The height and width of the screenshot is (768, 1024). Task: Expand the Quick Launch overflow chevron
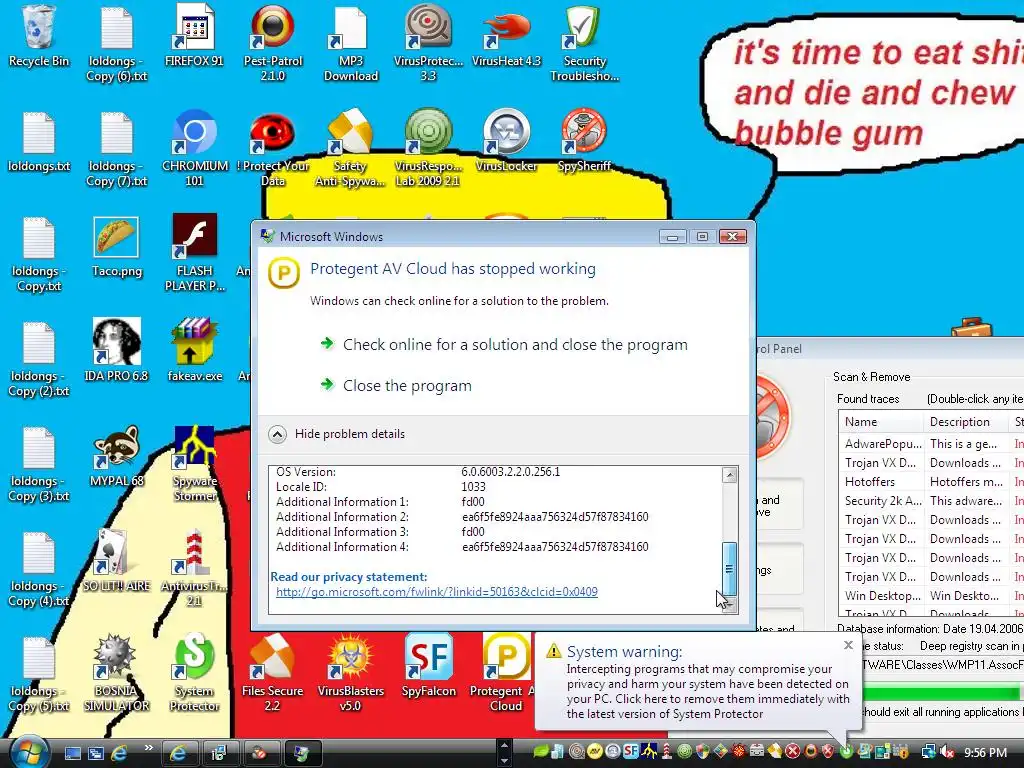point(148,748)
